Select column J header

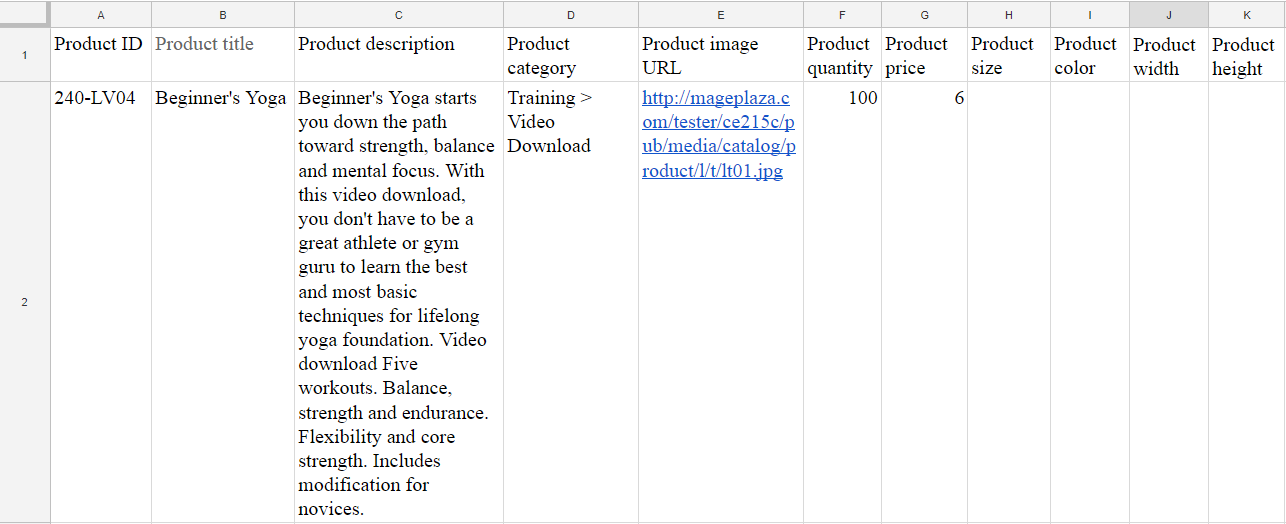point(1168,14)
